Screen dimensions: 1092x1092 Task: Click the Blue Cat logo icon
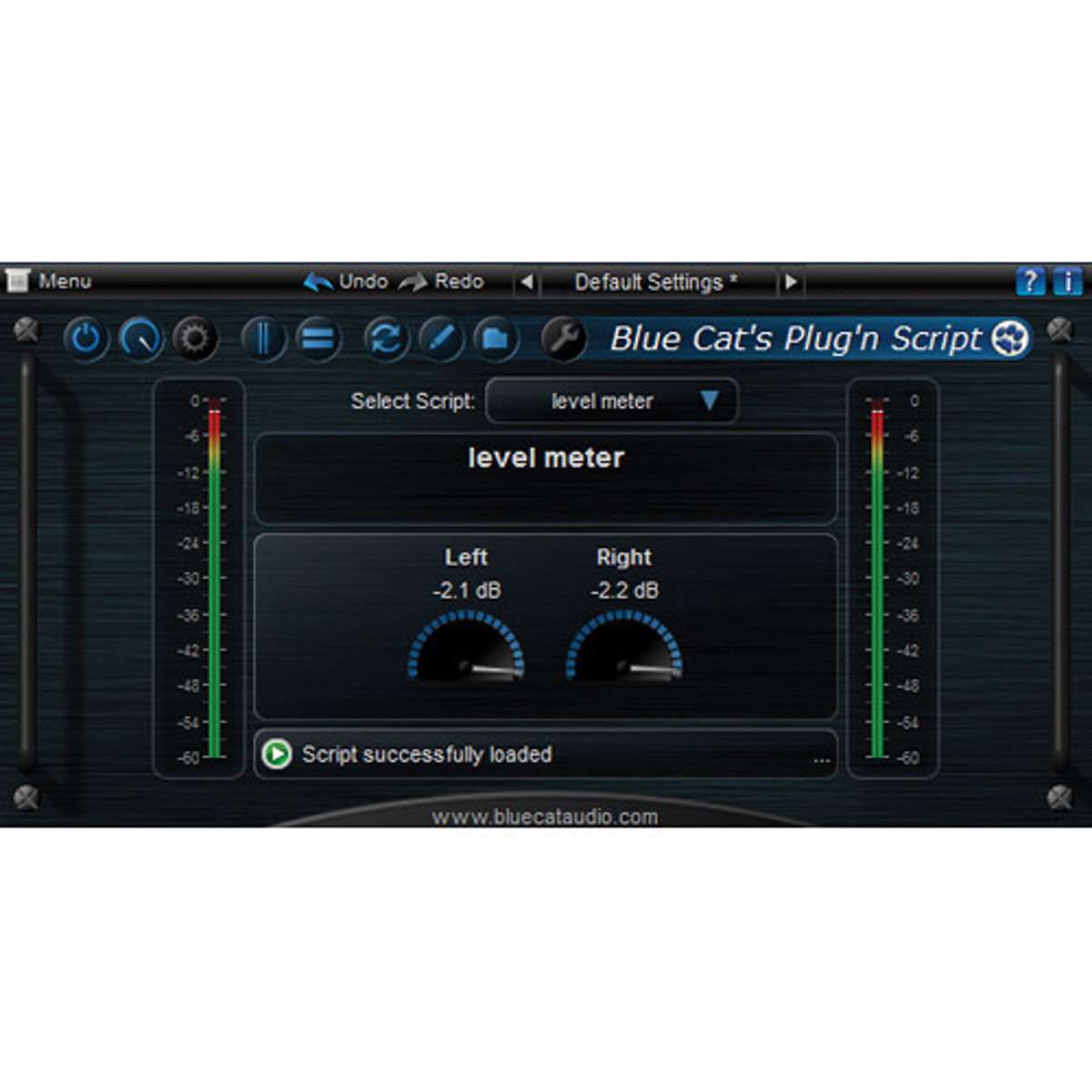point(1009,339)
